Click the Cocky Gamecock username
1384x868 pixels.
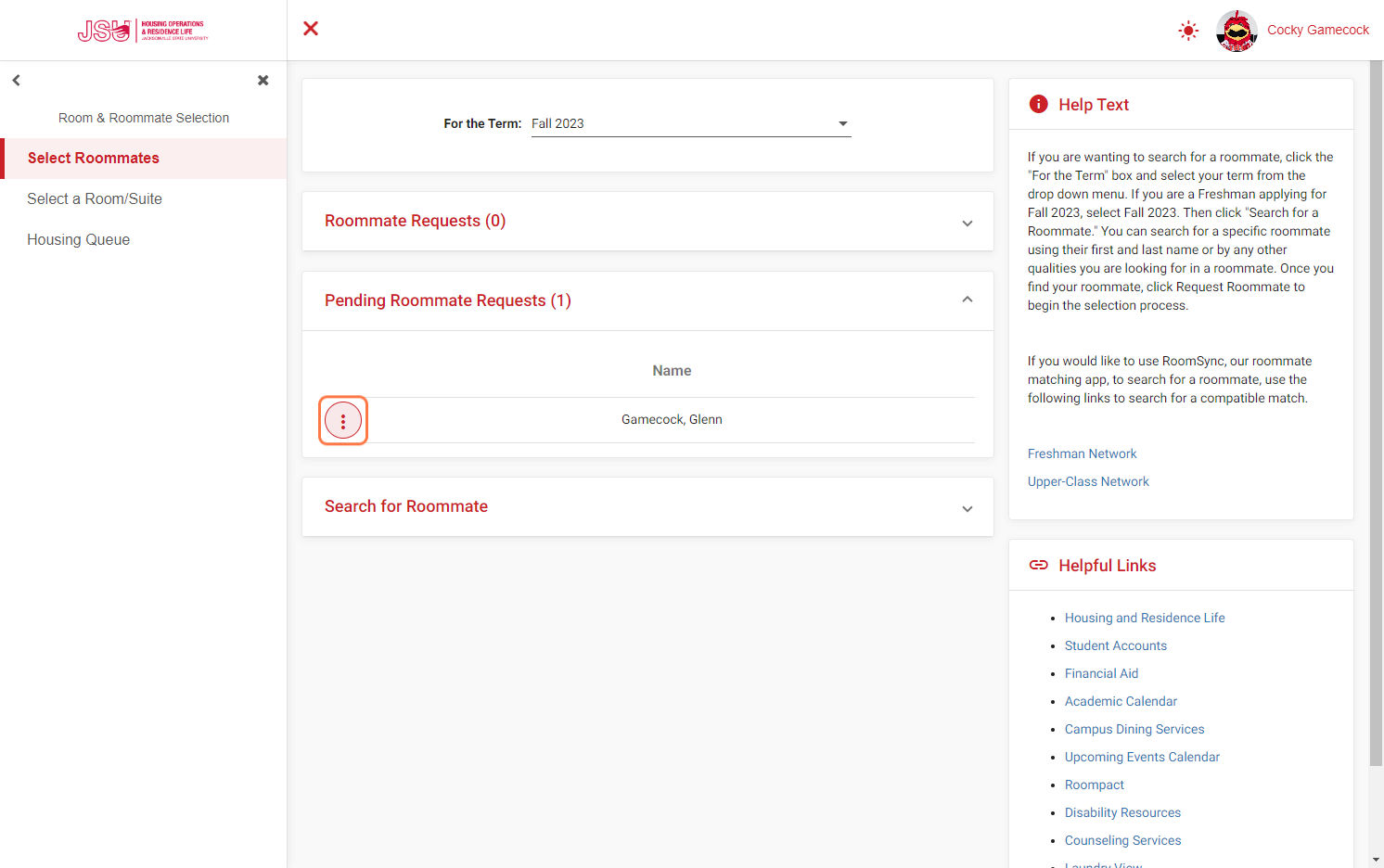1318,30
